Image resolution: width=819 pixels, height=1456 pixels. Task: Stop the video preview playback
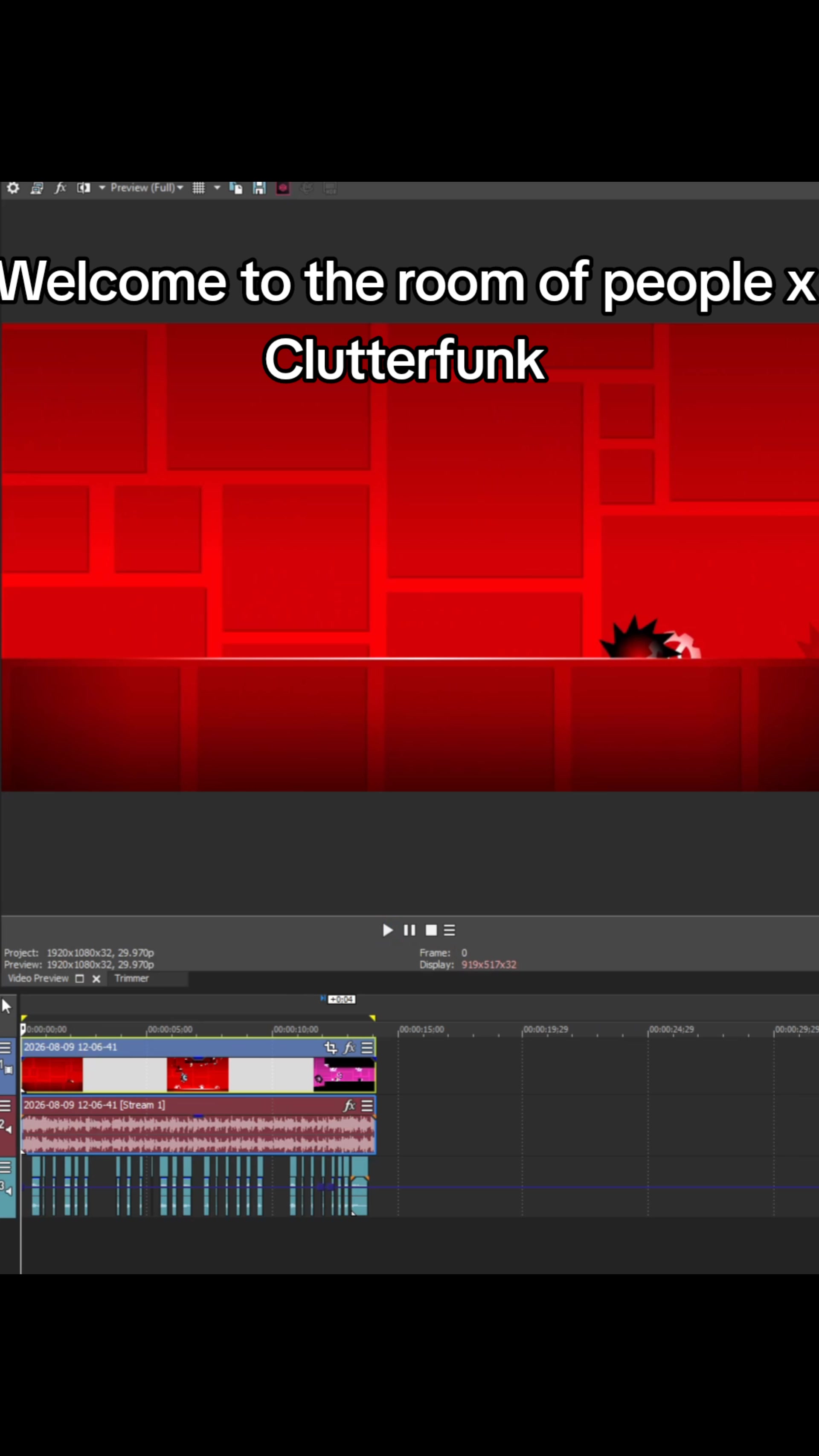pos(431,930)
